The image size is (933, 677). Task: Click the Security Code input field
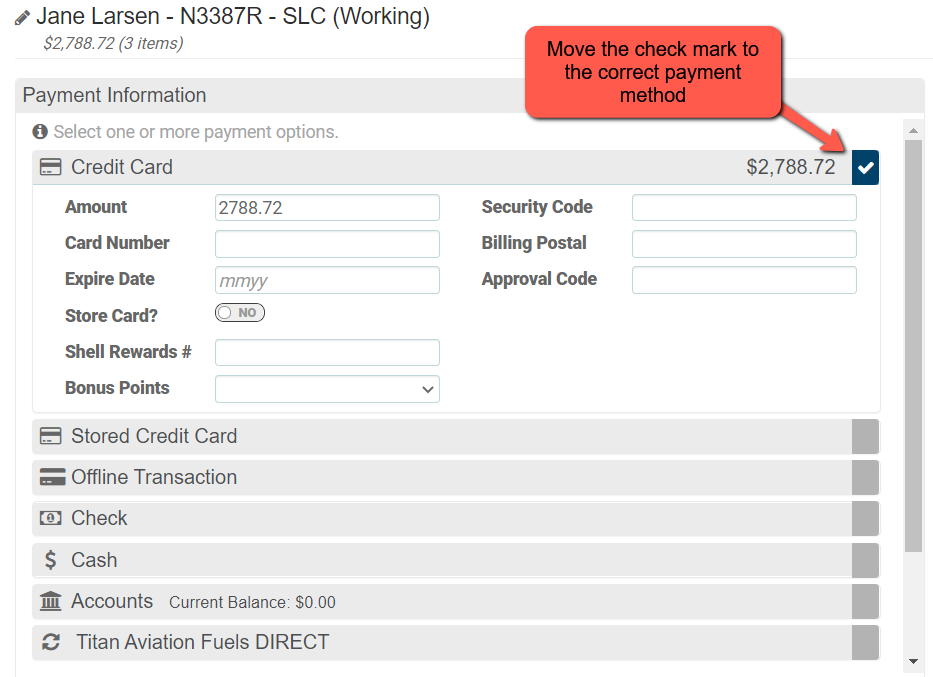[x=744, y=208]
